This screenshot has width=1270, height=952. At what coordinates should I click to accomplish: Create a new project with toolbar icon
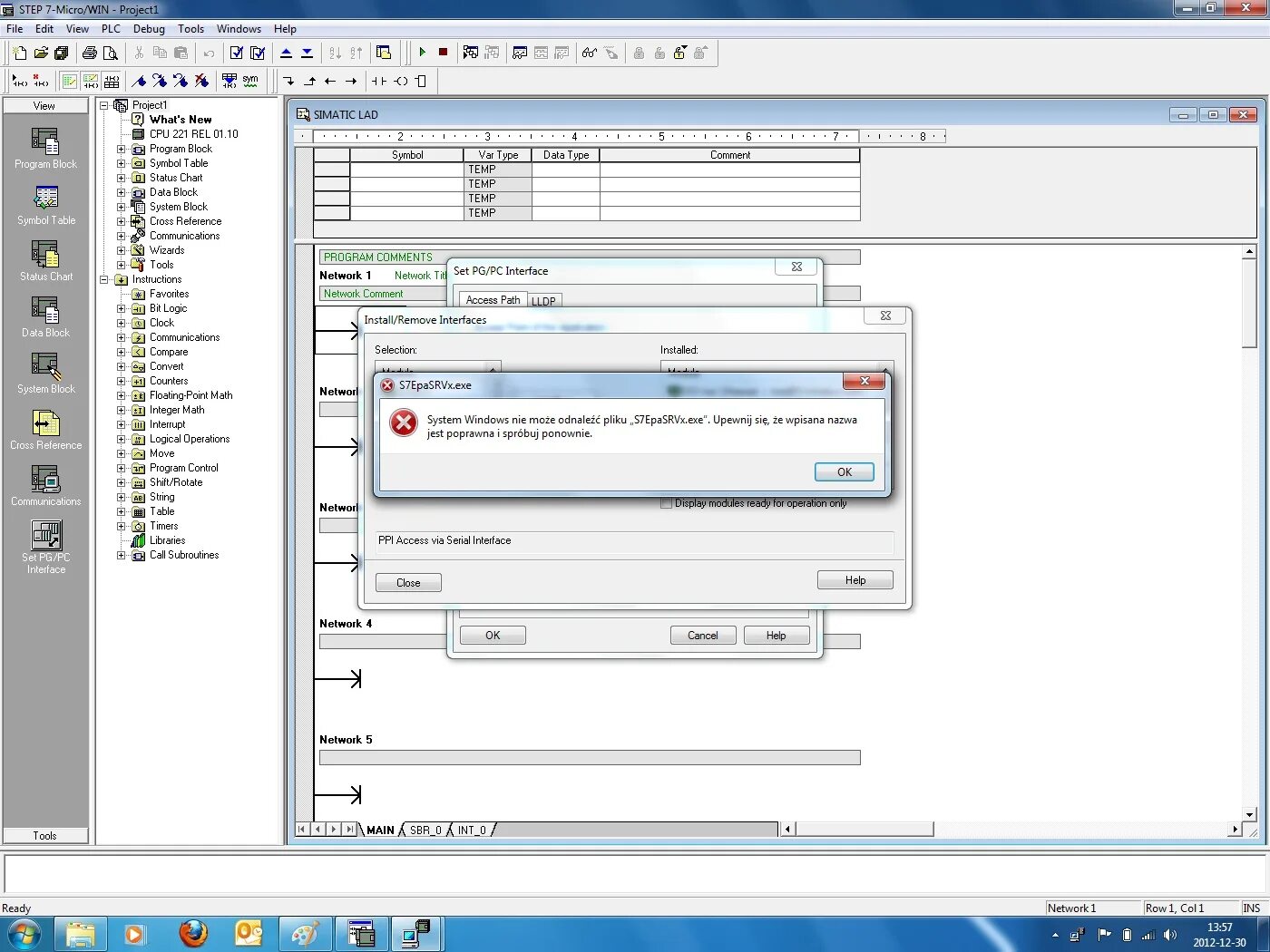[20, 53]
